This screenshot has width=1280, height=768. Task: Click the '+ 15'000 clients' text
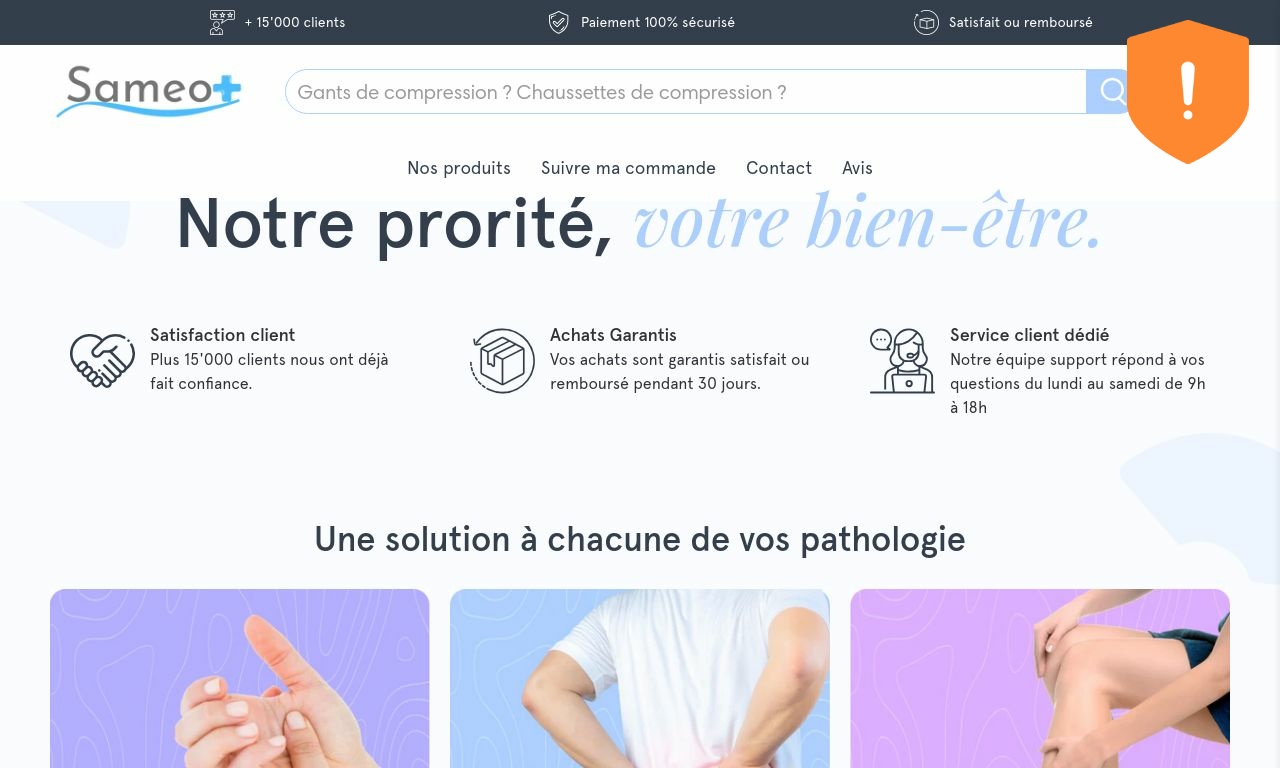click(295, 22)
